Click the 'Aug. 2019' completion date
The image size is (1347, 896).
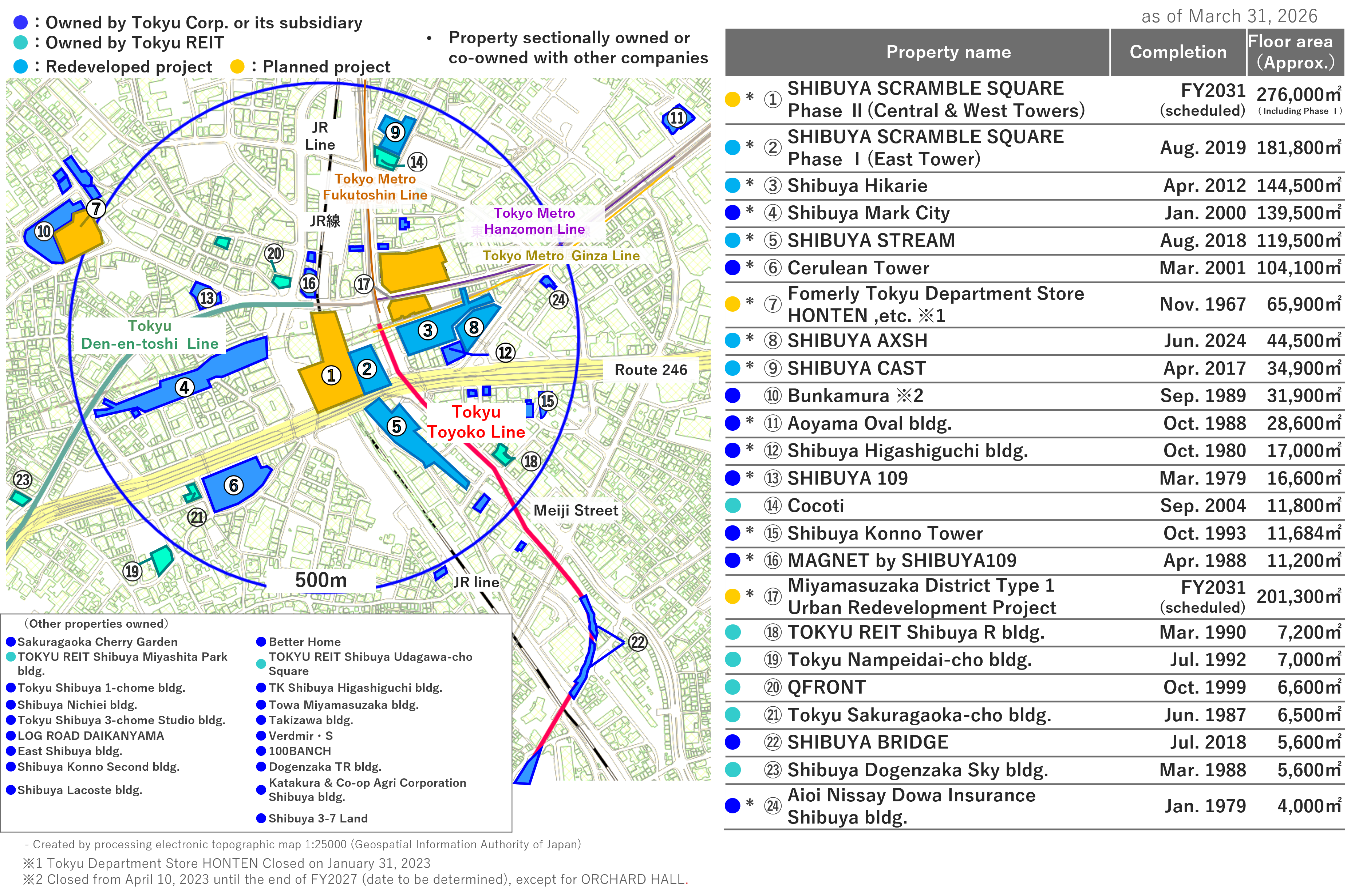click(x=1202, y=148)
